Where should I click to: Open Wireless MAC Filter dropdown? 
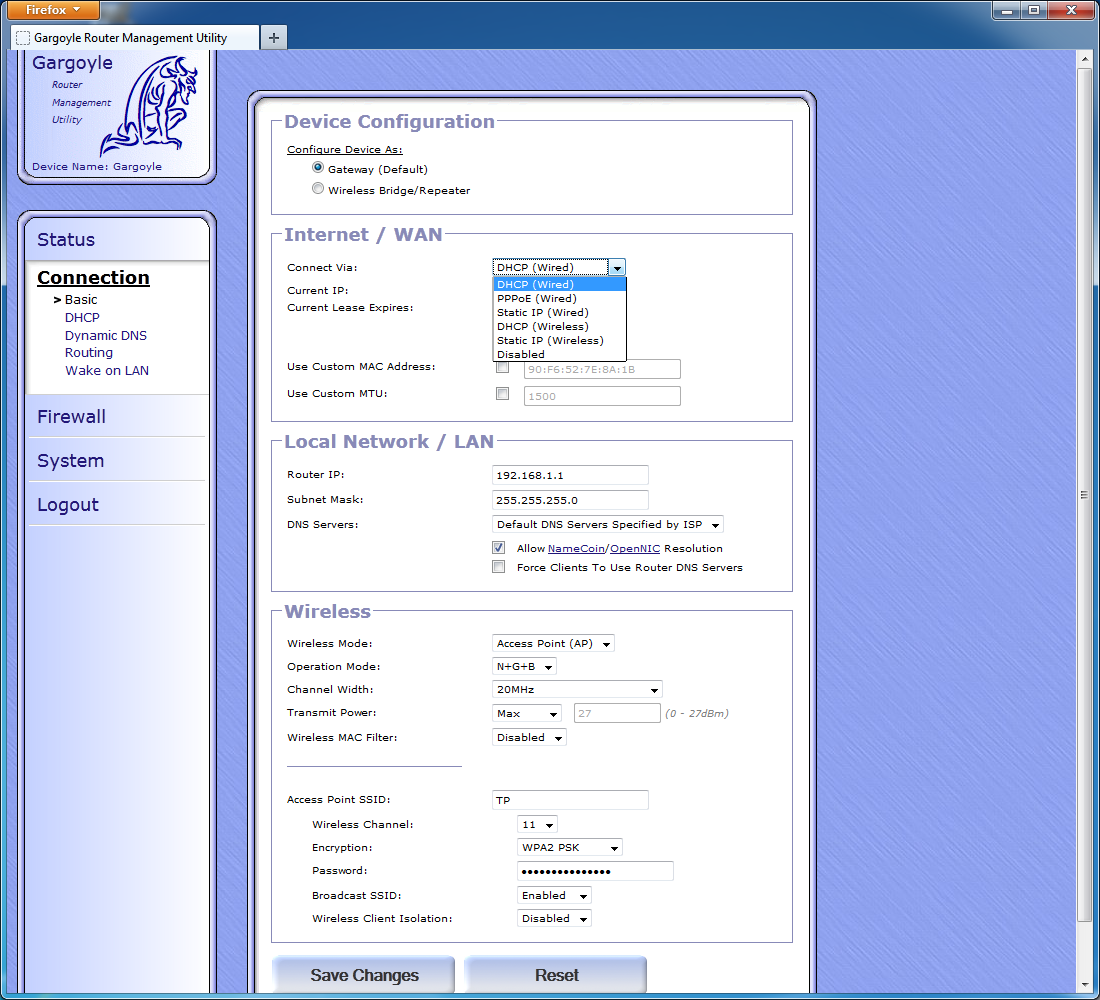529,738
